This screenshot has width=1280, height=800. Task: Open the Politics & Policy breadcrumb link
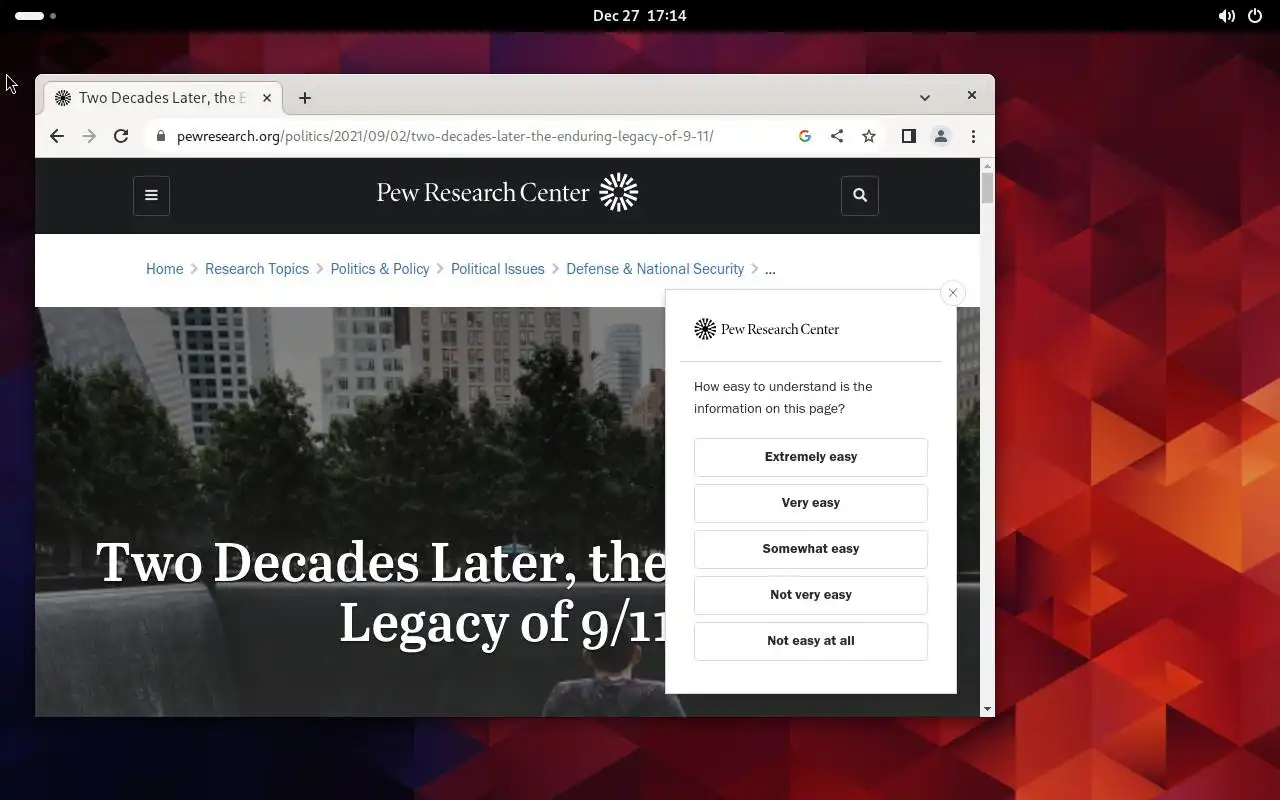point(380,269)
